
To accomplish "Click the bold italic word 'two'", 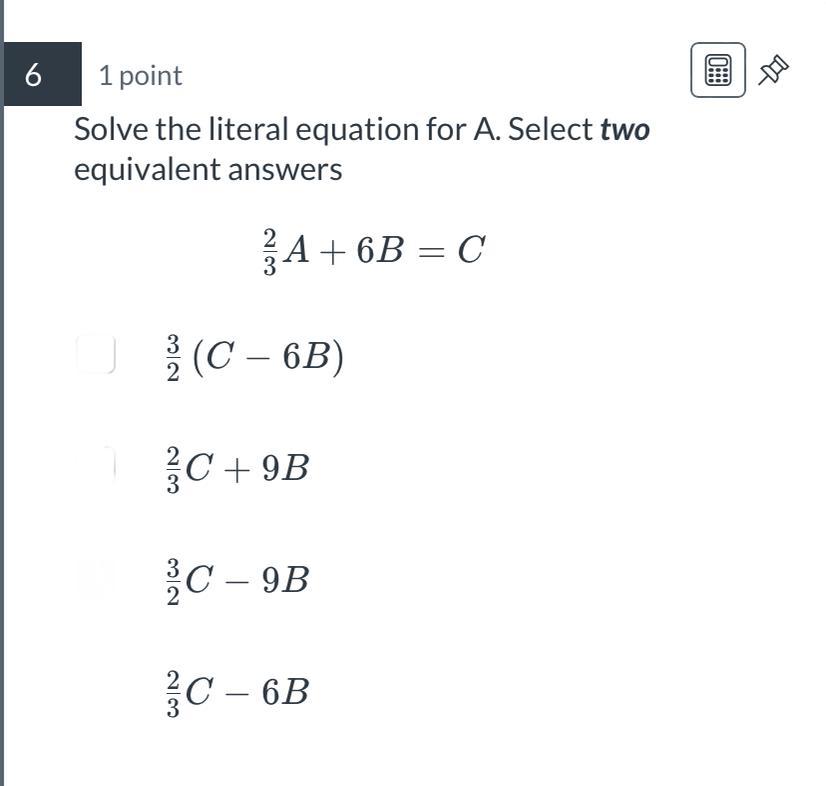I will [625, 130].
